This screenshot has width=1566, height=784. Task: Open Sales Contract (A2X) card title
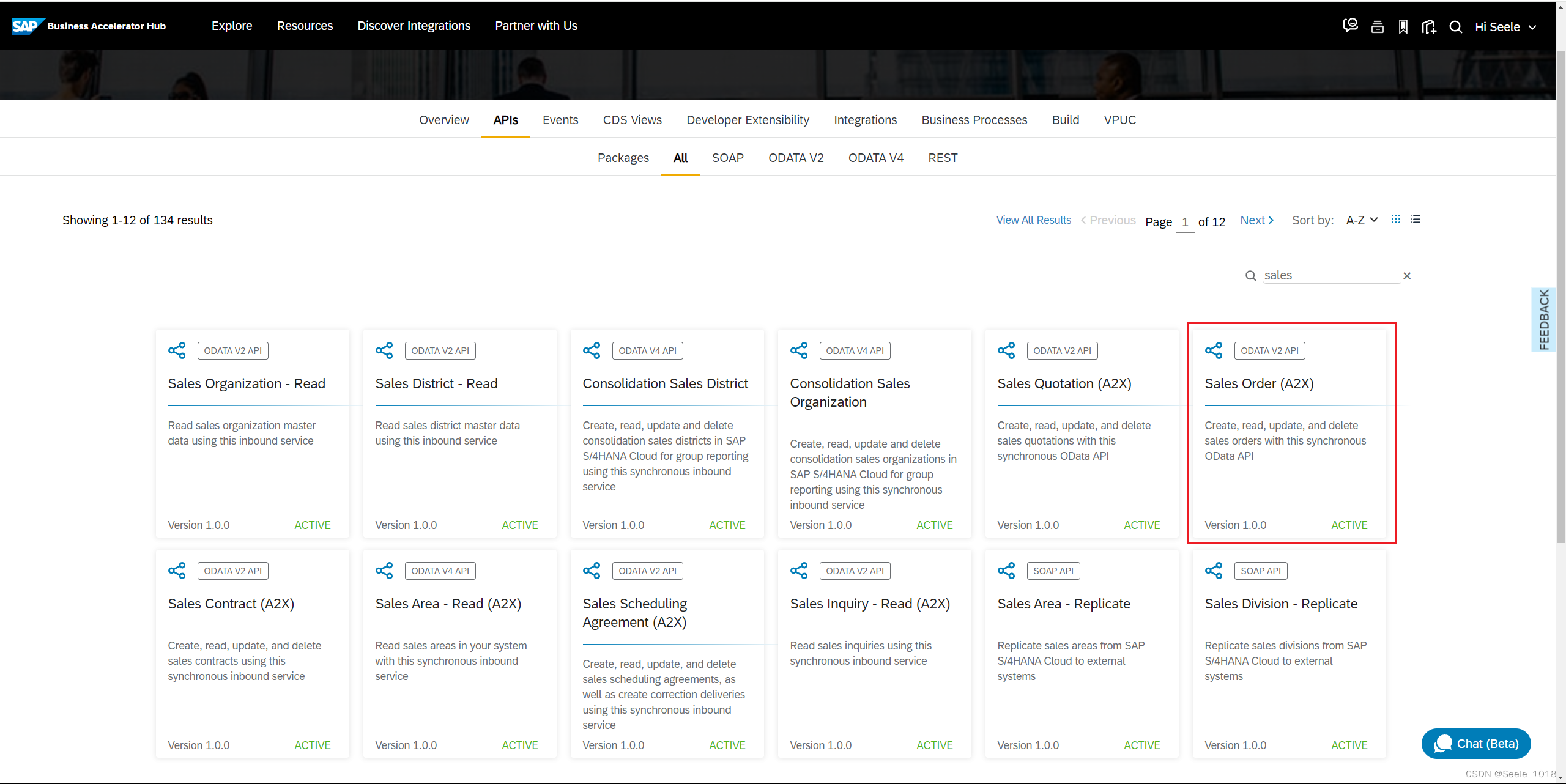point(231,604)
